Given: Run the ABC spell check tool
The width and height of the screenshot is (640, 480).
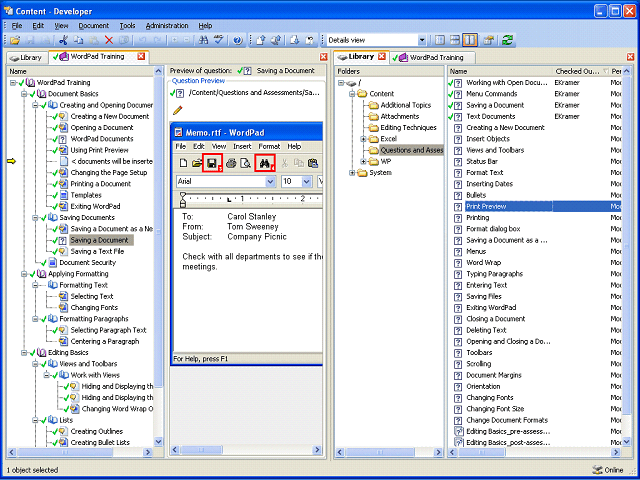Looking at the screenshot, I should tap(219, 40).
